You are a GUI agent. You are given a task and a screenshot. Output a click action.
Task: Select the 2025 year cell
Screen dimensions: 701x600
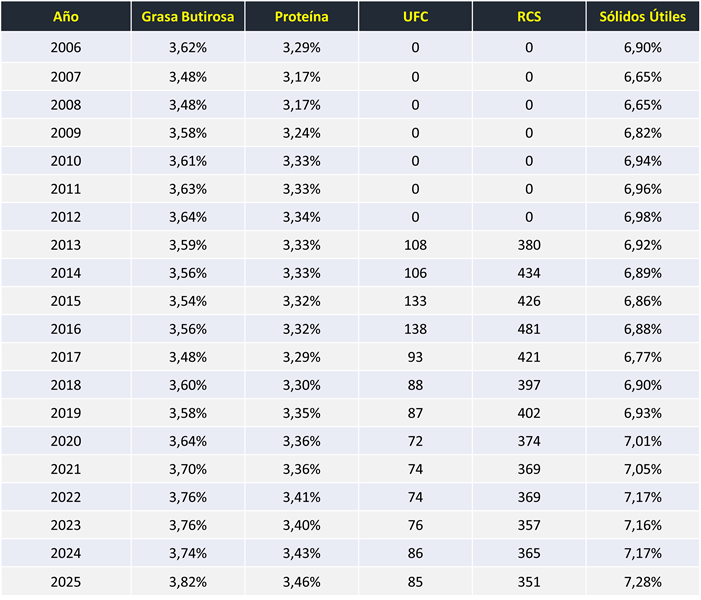pyautogui.click(x=65, y=581)
